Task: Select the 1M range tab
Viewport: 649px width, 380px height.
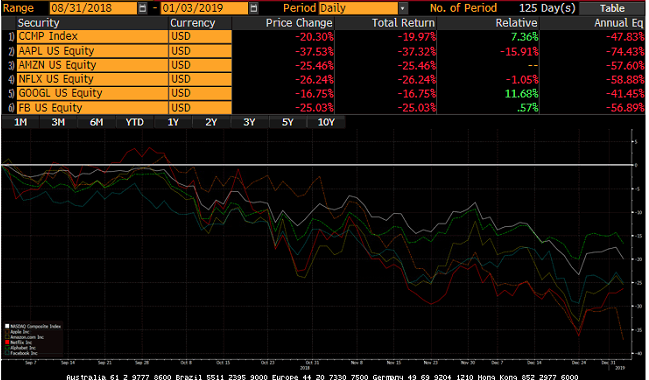Action: click(20, 122)
